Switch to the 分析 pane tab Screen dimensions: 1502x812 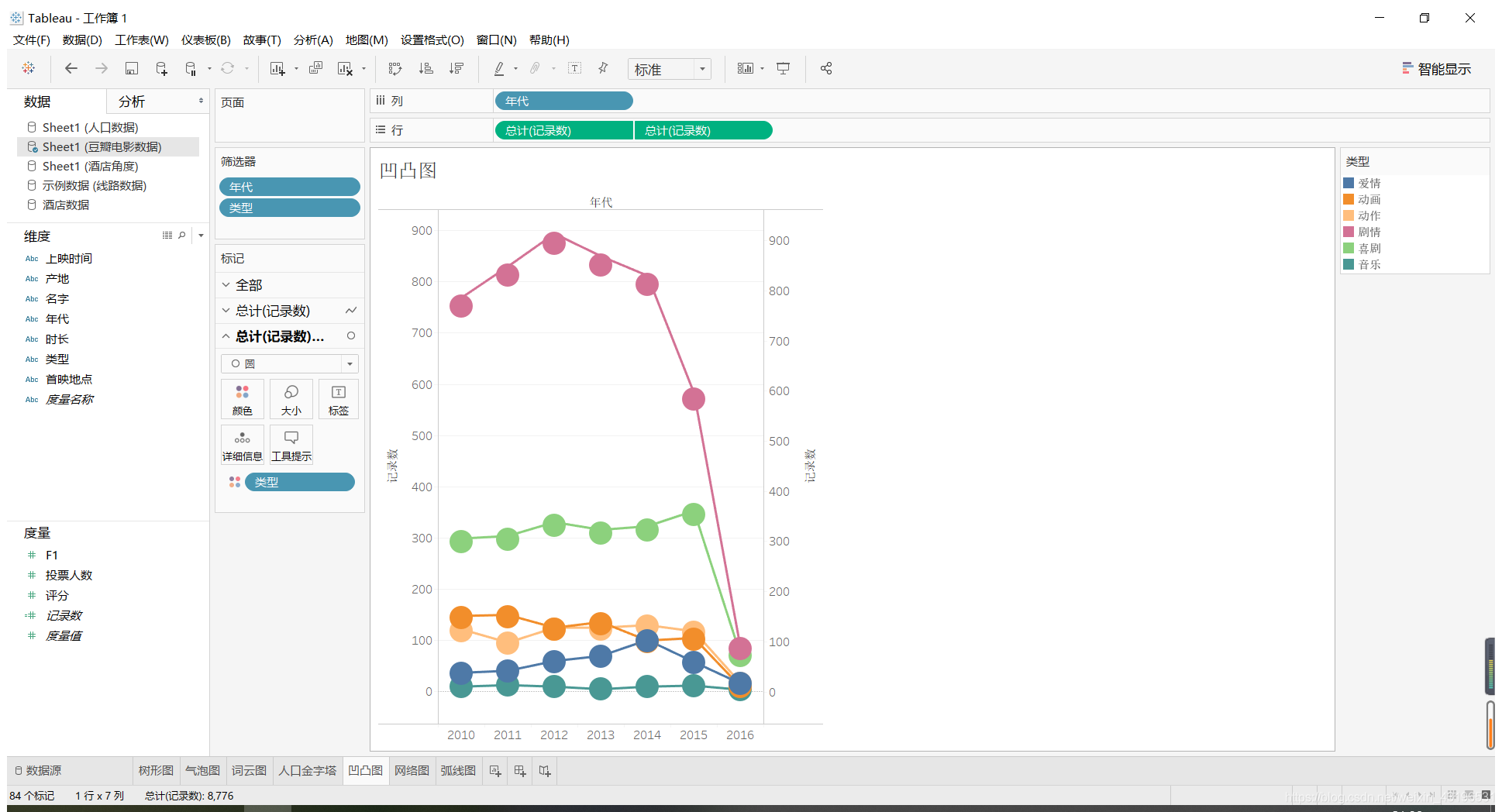click(132, 101)
